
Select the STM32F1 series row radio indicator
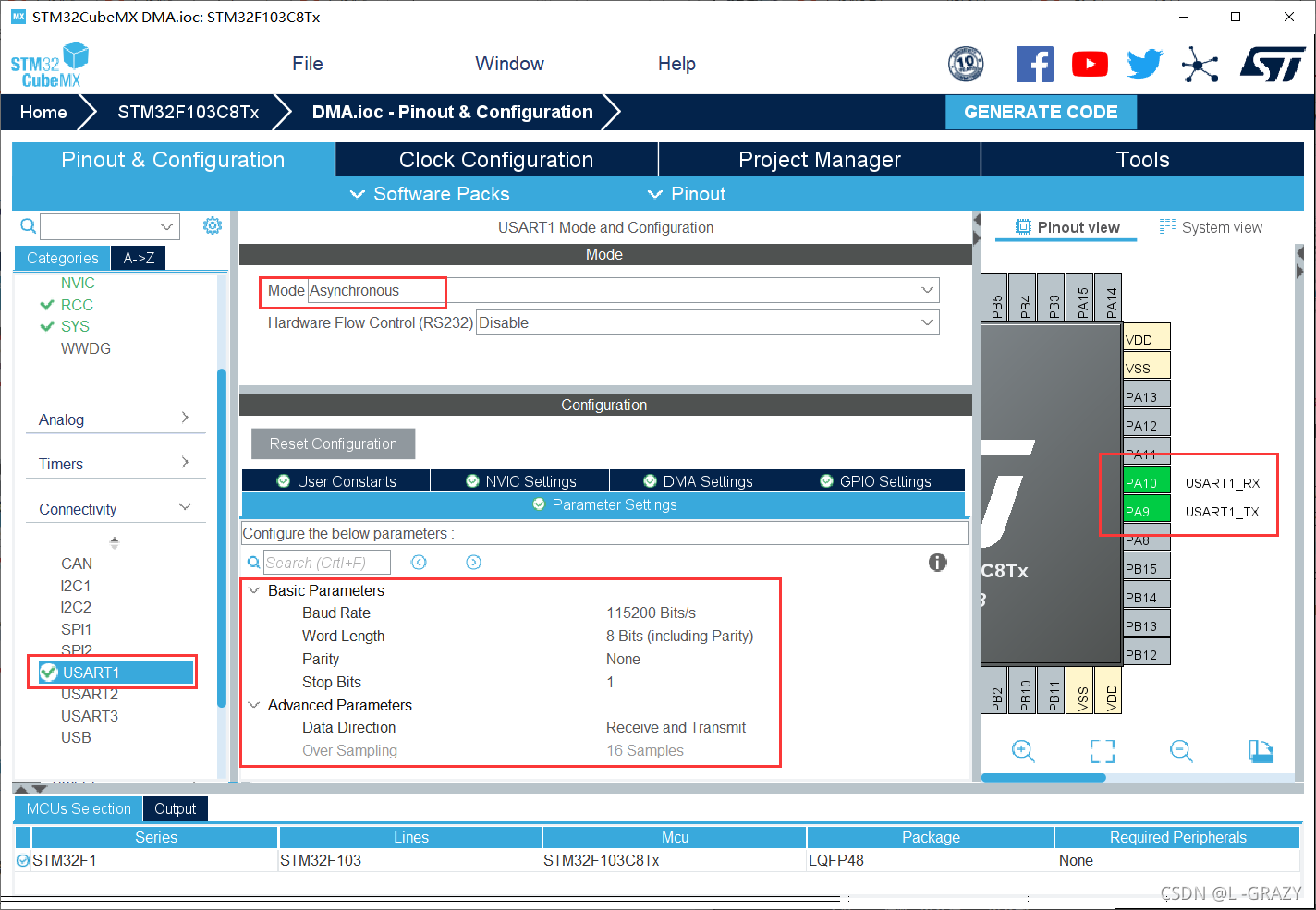[23, 860]
